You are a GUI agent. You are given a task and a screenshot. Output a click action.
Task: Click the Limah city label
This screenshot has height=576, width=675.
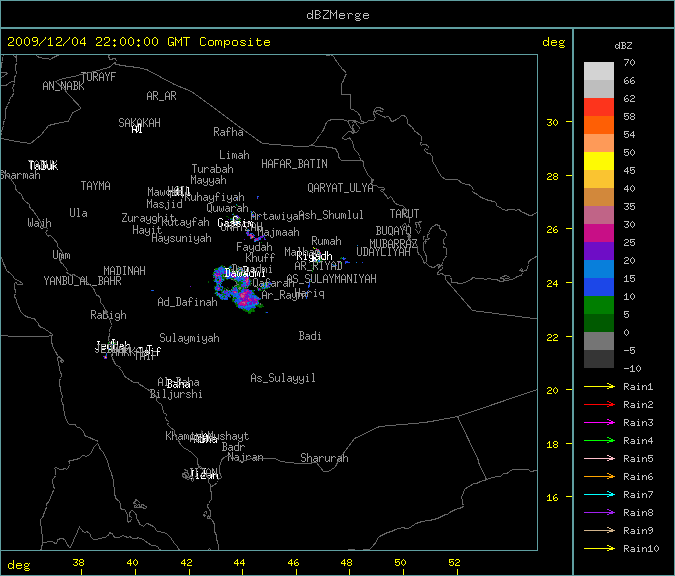point(234,155)
